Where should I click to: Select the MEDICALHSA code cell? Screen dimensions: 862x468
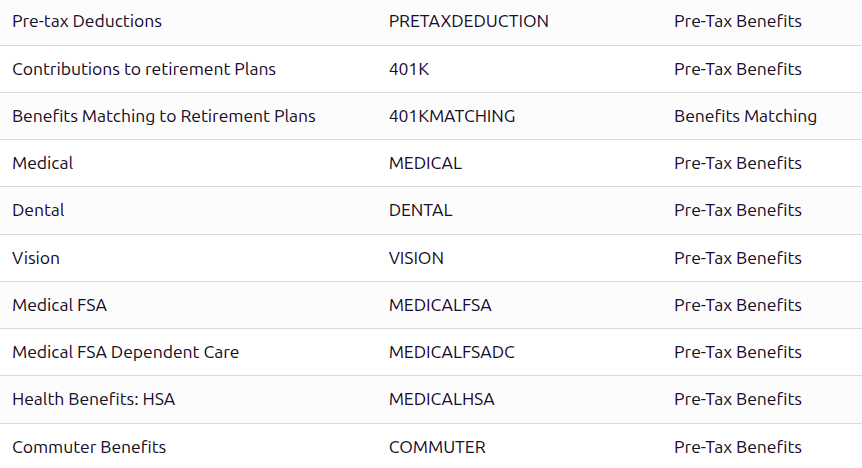[441, 399]
